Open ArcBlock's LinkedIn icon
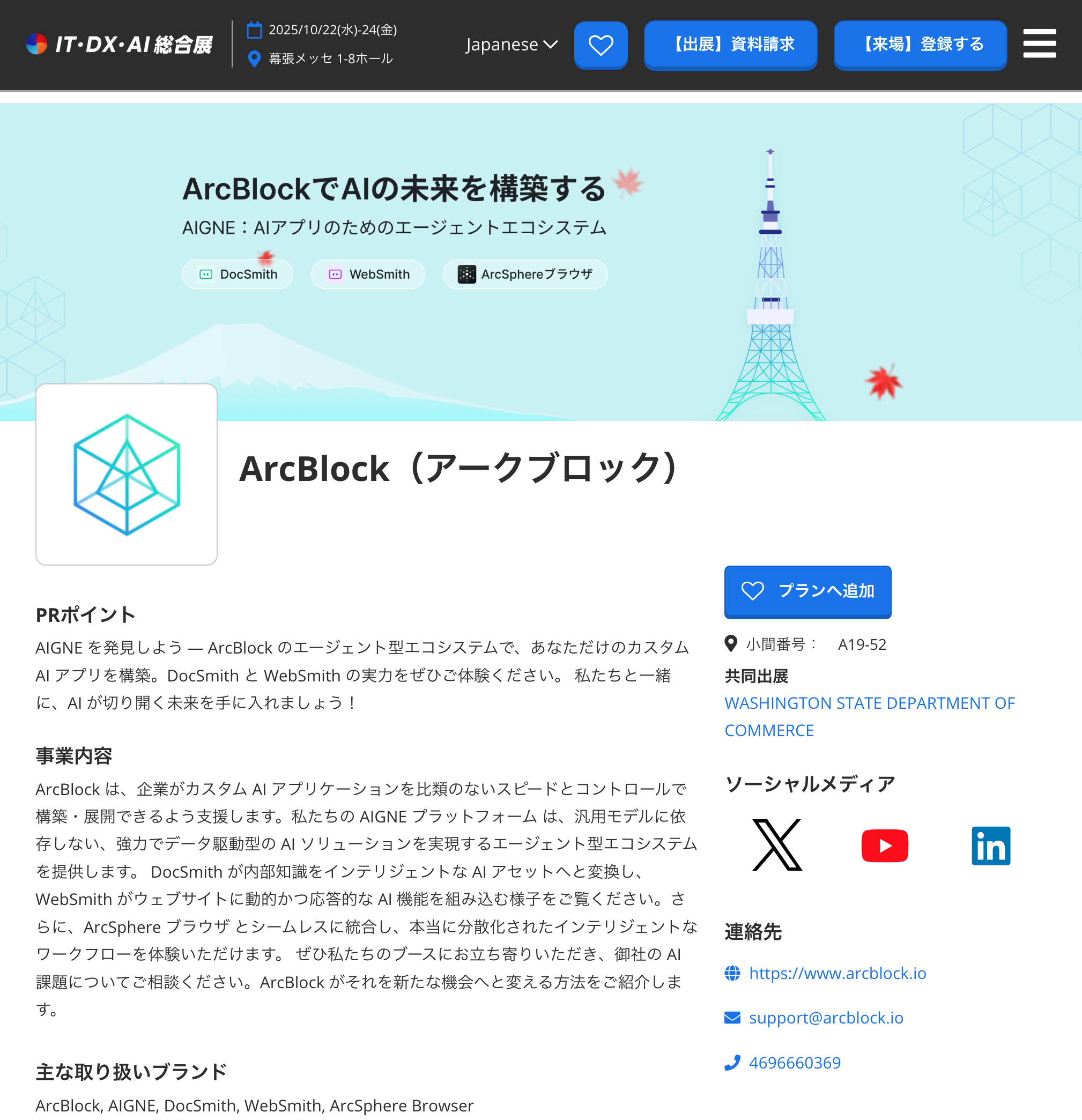This screenshot has width=1082, height=1120. tap(990, 845)
